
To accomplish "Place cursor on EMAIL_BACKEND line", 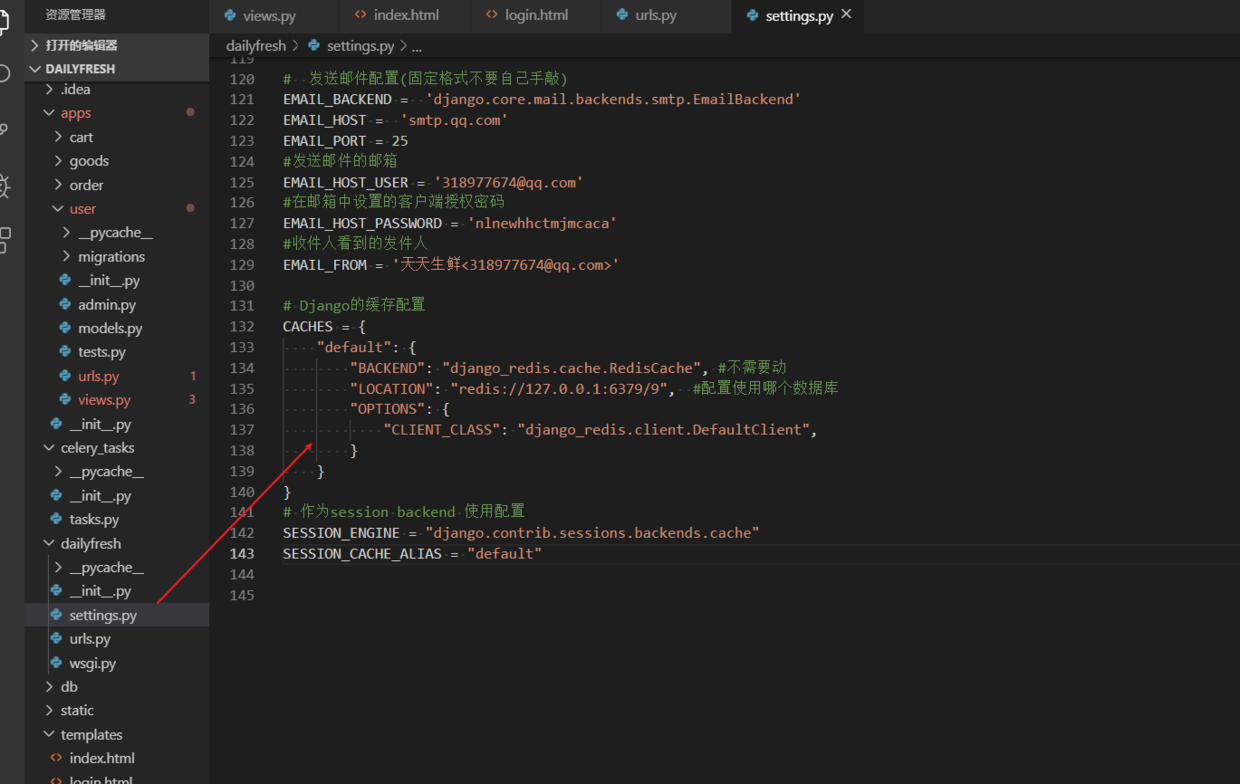I will (542, 100).
